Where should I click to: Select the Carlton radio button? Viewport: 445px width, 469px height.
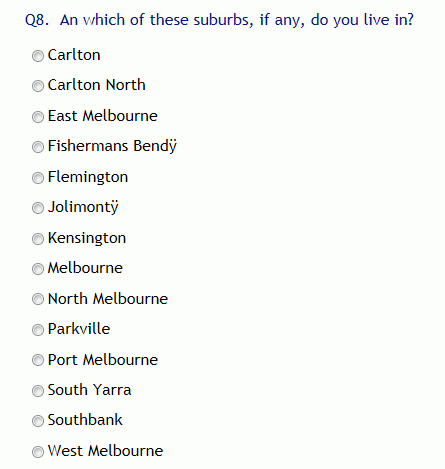pos(38,56)
